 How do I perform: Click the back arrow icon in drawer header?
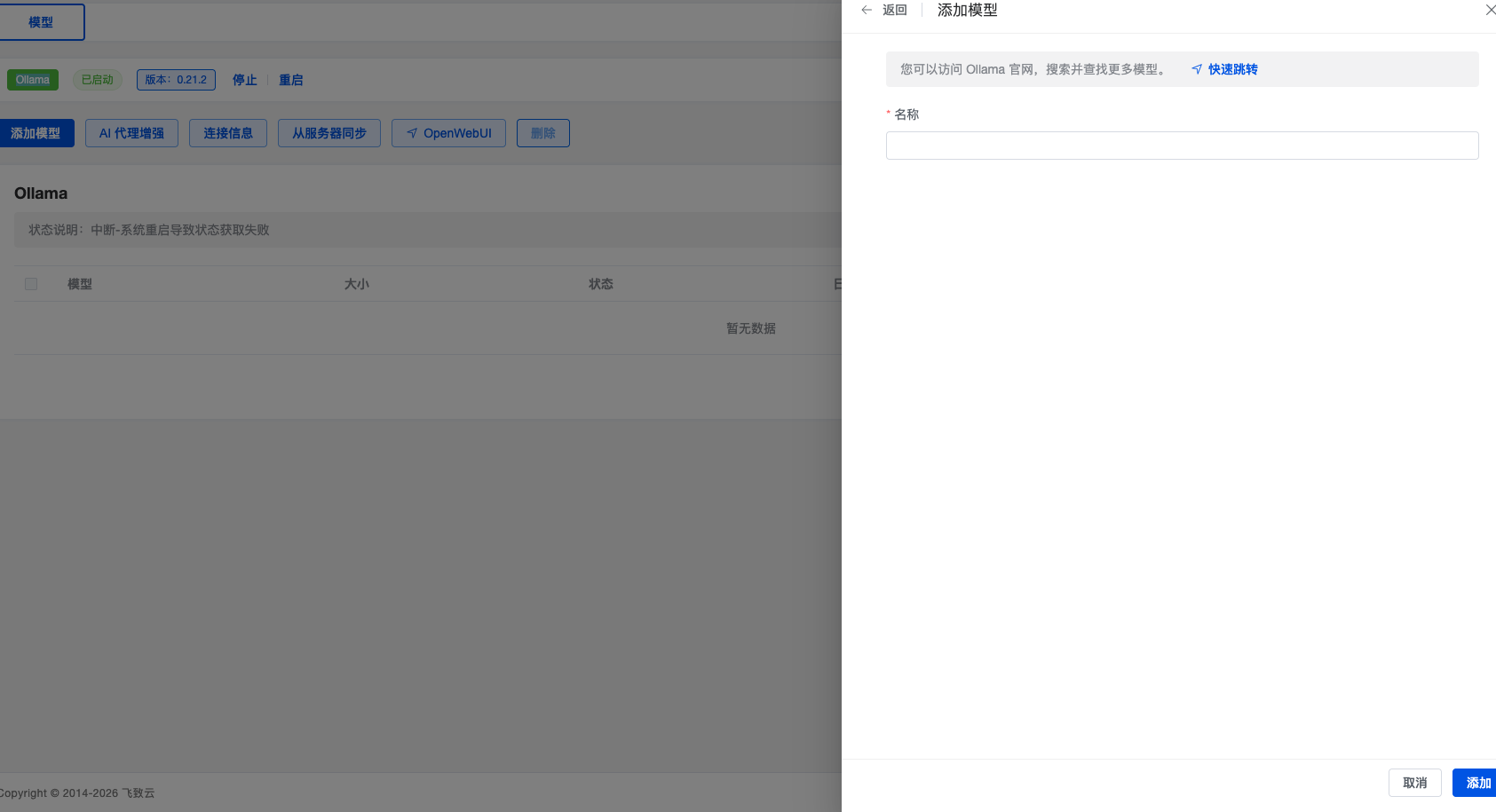click(x=867, y=10)
